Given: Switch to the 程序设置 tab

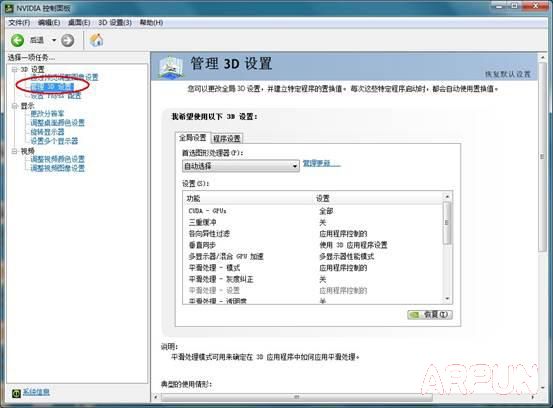Looking at the screenshot, I should (227, 139).
